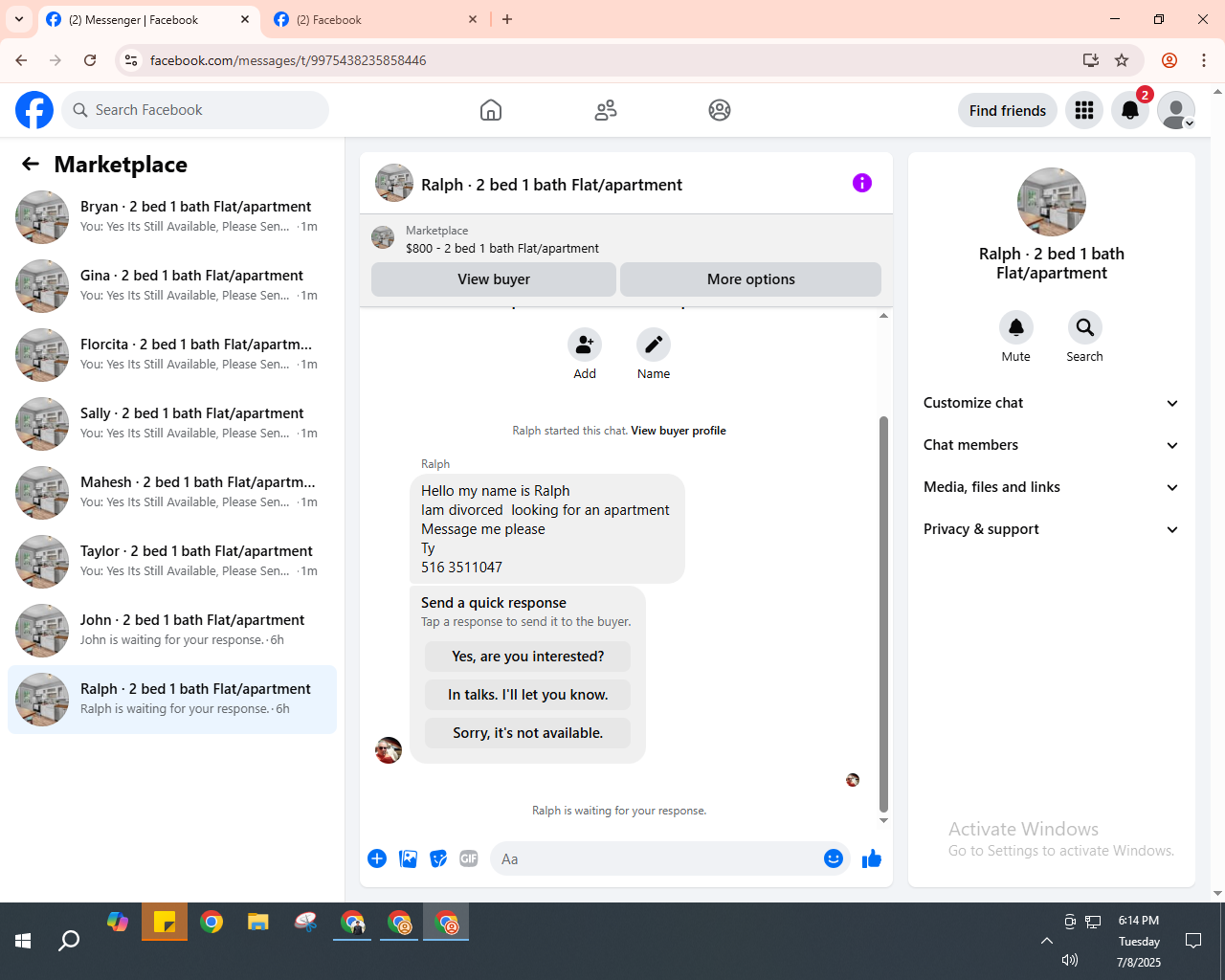Screen dimensions: 1225x980
Task: Choose a sticker icon
Action: 438,858
